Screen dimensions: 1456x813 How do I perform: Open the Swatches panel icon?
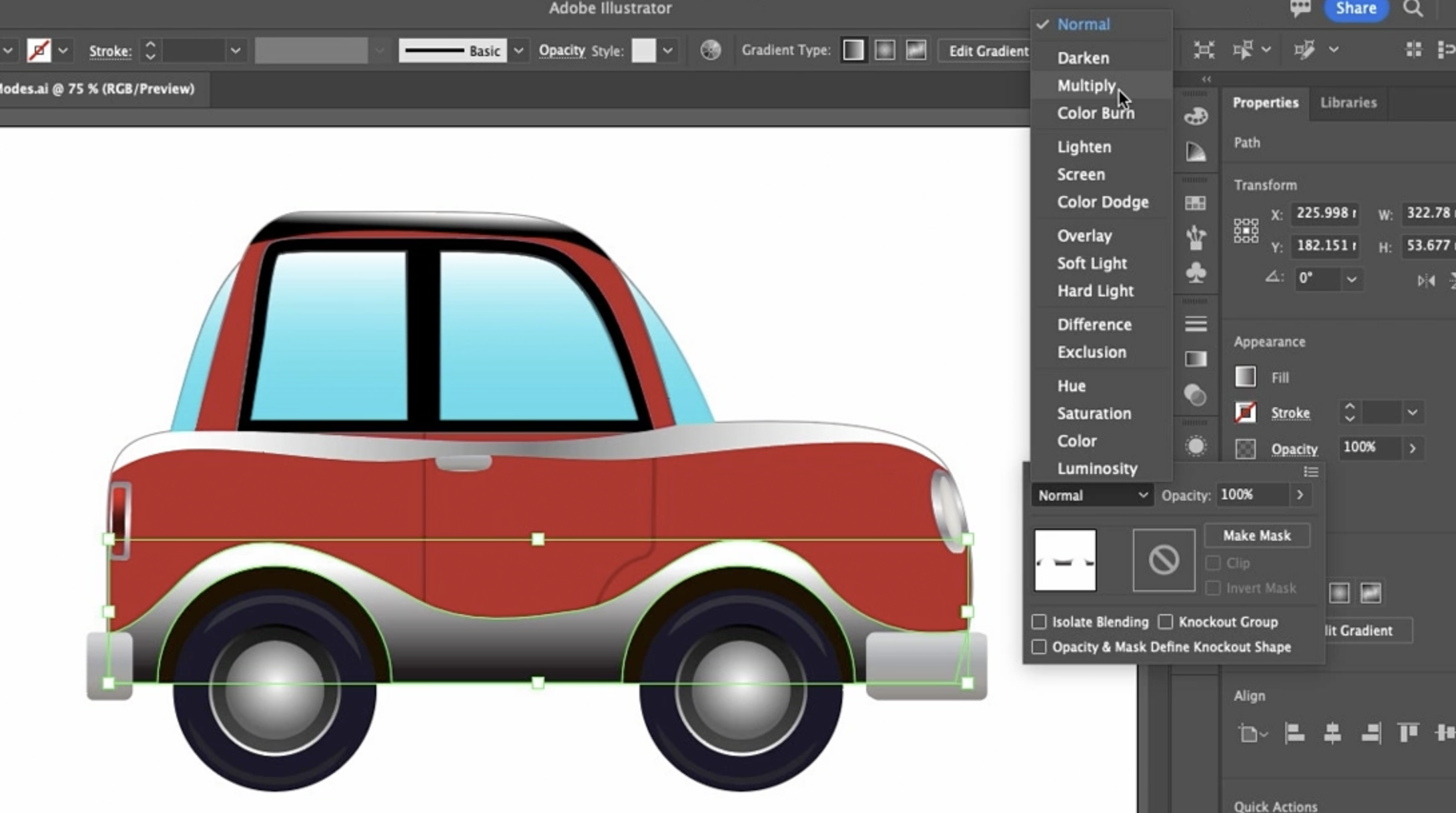tap(1195, 203)
